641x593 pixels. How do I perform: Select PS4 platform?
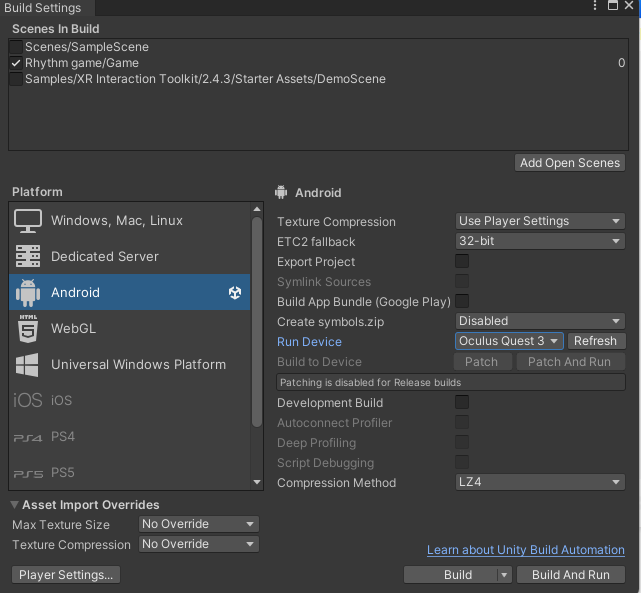tap(129, 436)
